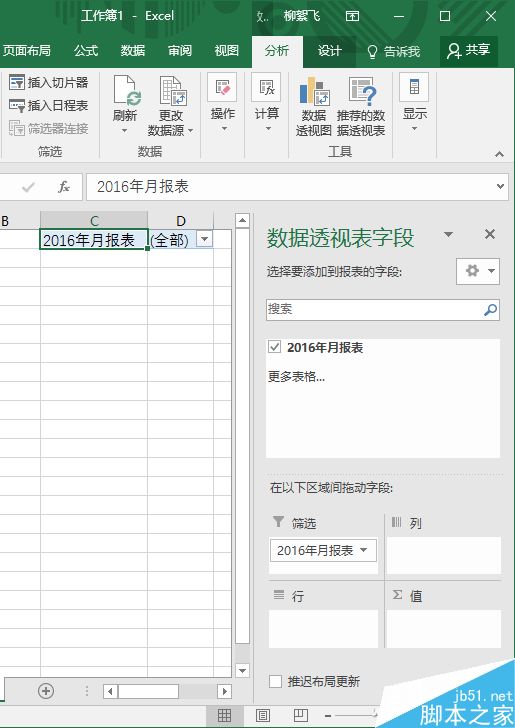The height and width of the screenshot is (728, 515).
Task: Click the Refresh (刷新) icon
Action: 127,91
